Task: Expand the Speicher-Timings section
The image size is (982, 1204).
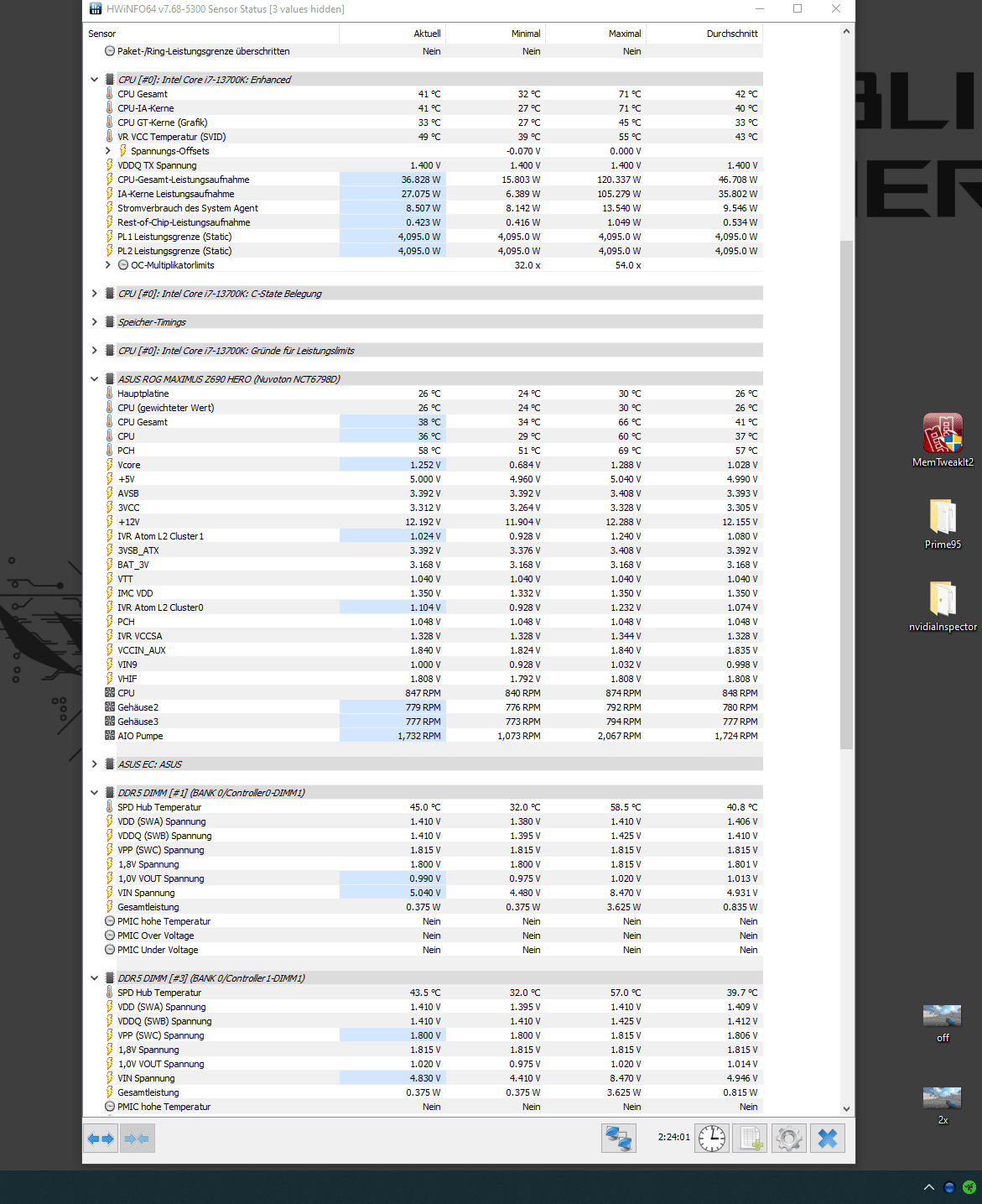Action: (x=94, y=322)
